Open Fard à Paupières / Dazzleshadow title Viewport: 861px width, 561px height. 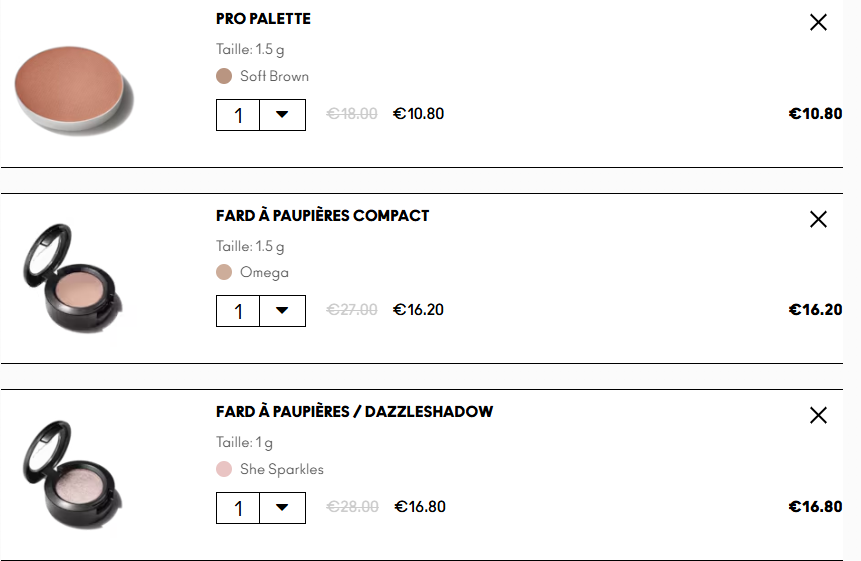pos(354,412)
